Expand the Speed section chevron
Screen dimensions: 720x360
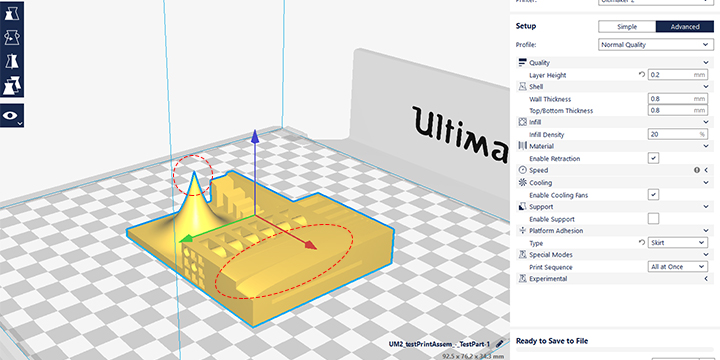point(706,170)
